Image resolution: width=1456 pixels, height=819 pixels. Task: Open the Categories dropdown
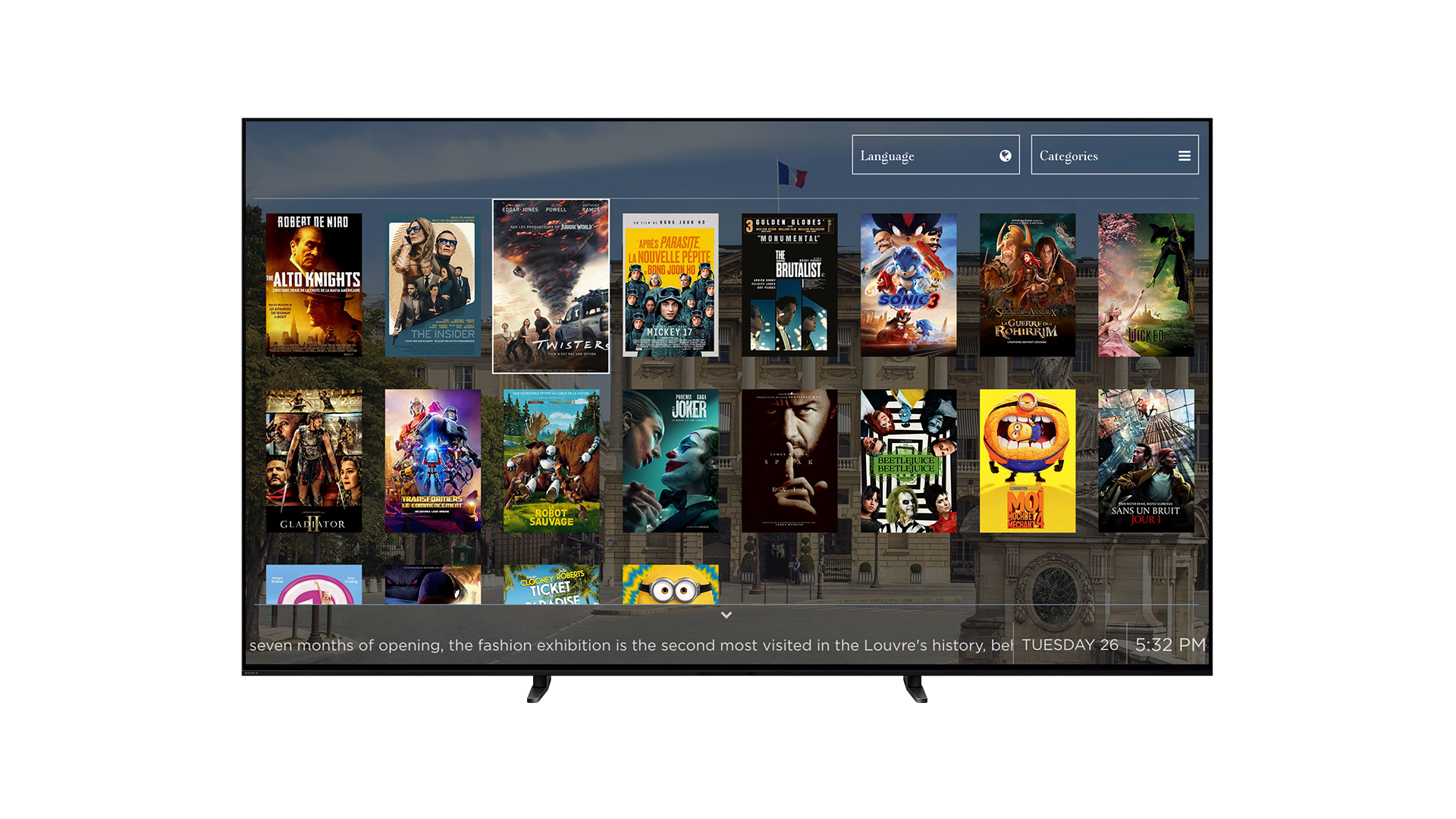(x=1114, y=155)
